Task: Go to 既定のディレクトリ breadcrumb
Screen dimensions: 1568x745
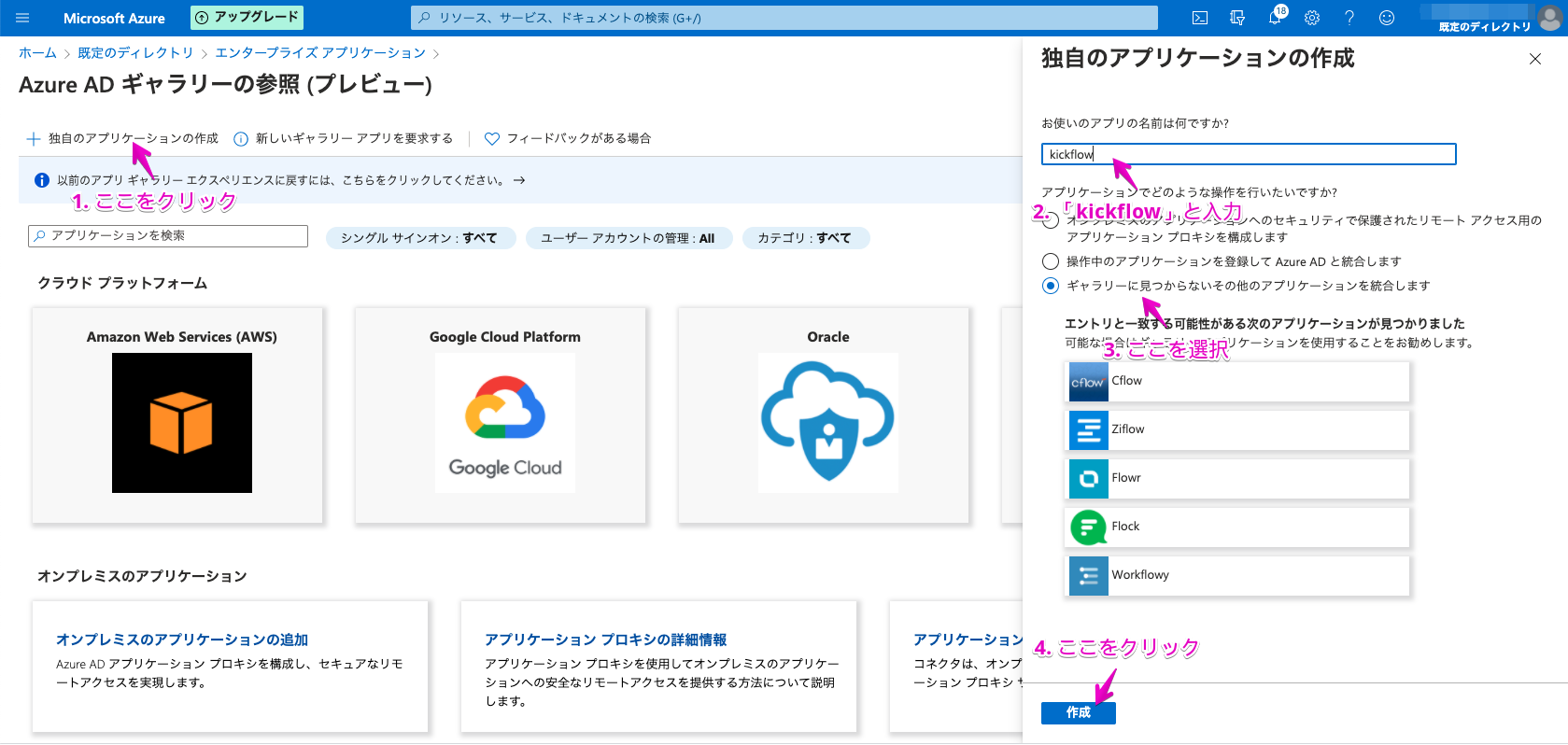Action: point(135,53)
